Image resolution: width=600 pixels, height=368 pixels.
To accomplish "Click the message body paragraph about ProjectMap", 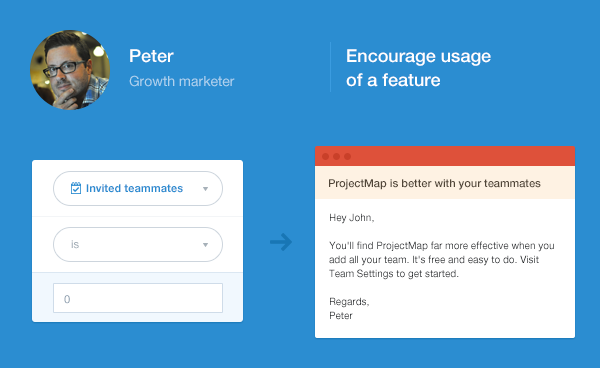I will pos(442,259).
